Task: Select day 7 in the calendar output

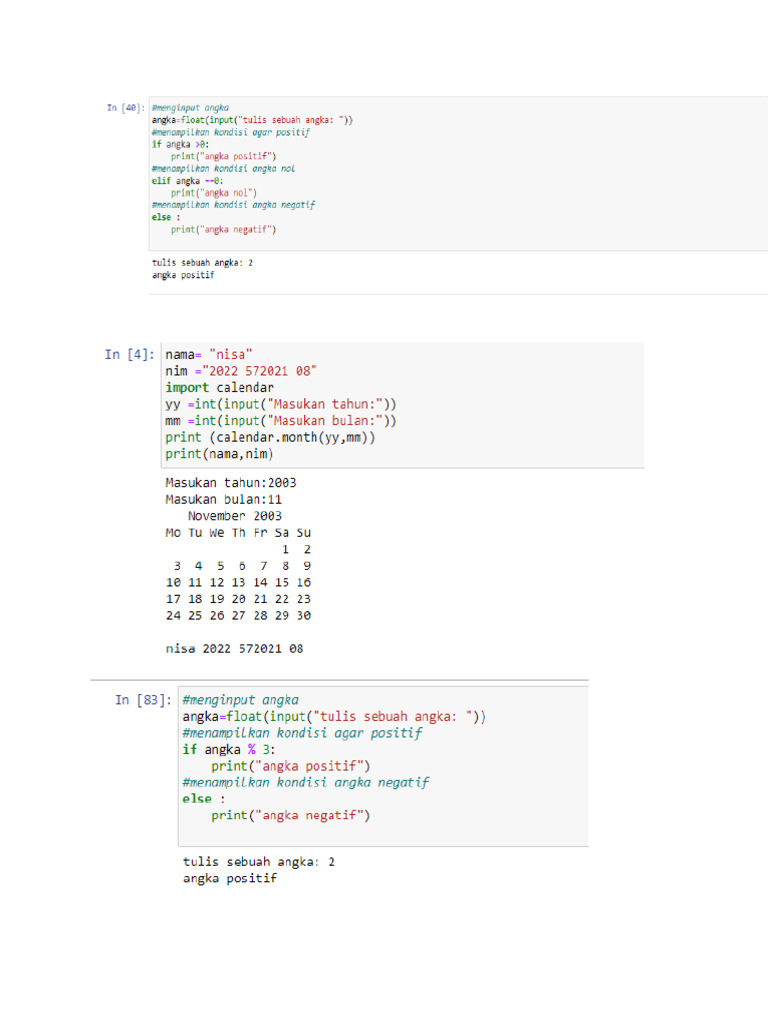Action: click(264, 566)
